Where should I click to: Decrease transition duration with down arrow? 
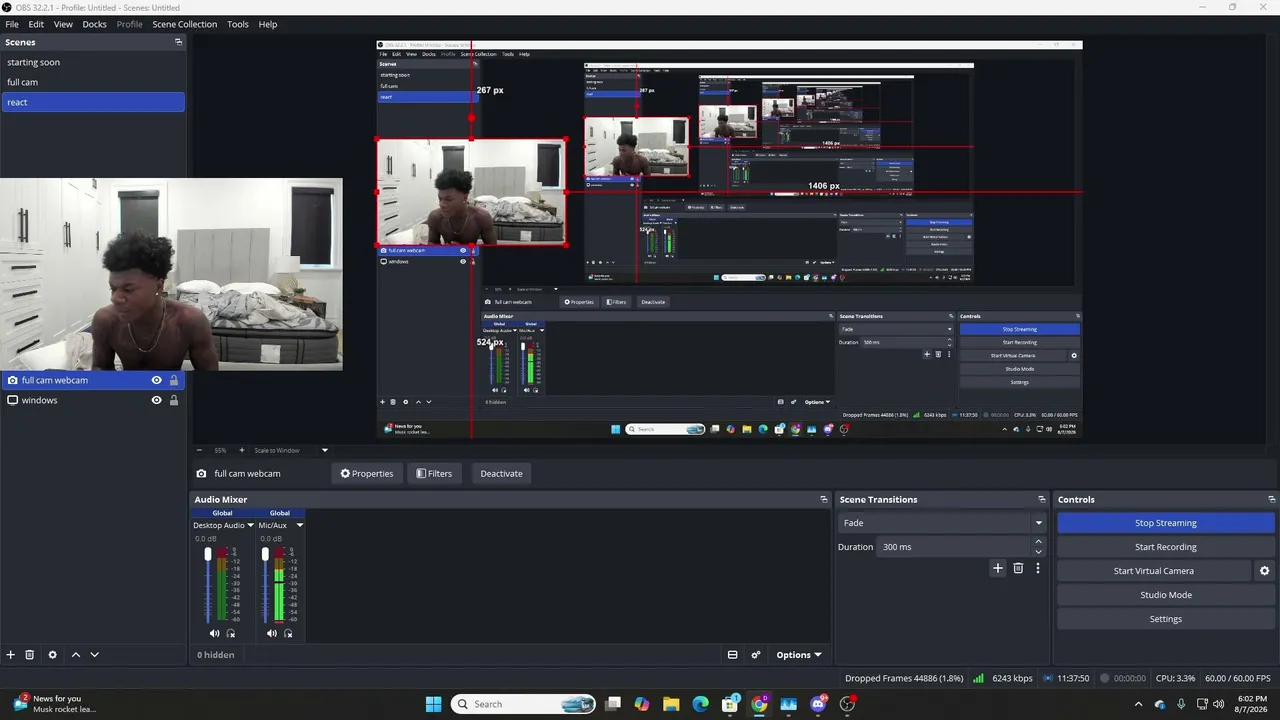pos(1038,552)
